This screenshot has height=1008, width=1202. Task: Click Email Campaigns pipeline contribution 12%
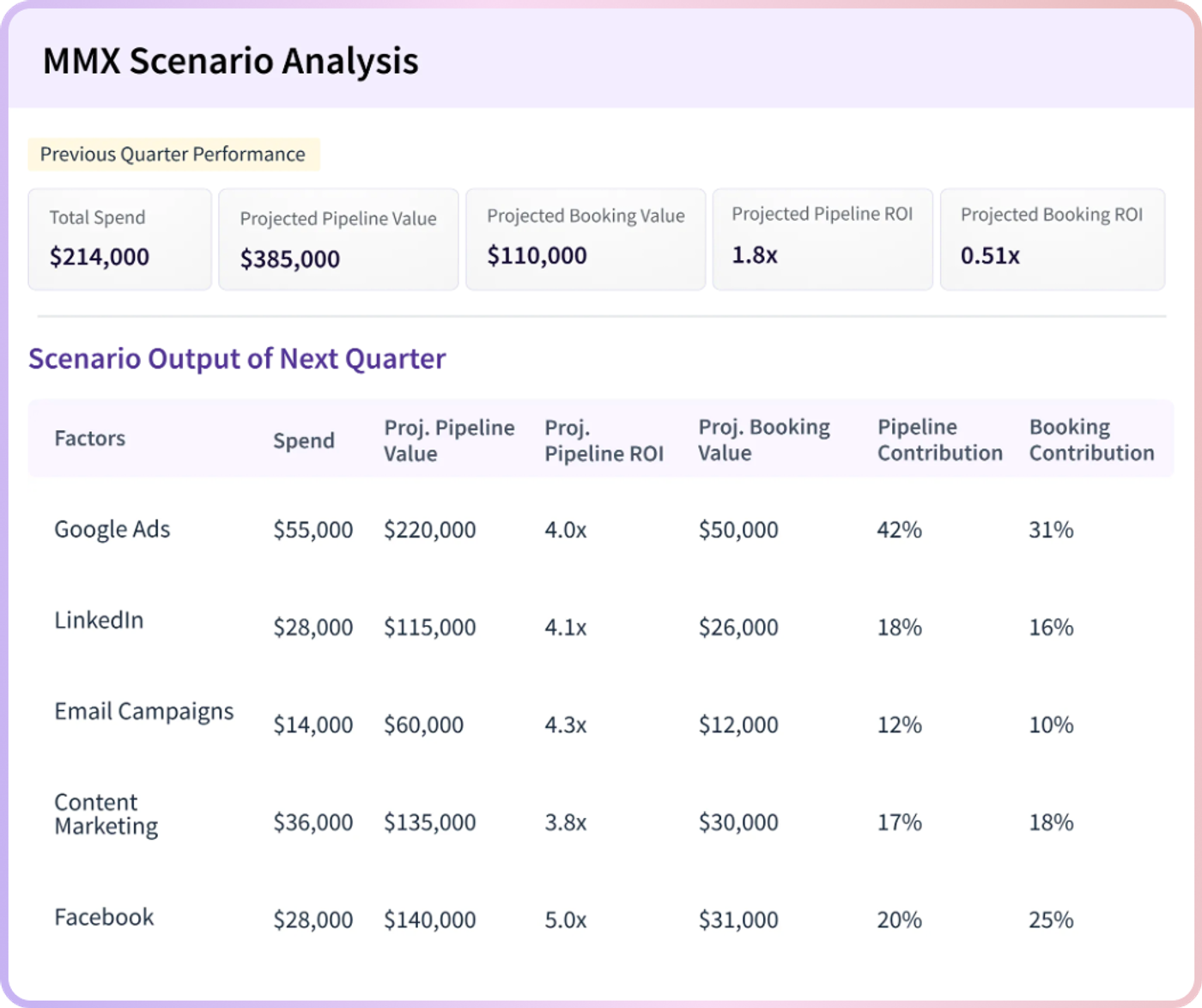pos(900,725)
